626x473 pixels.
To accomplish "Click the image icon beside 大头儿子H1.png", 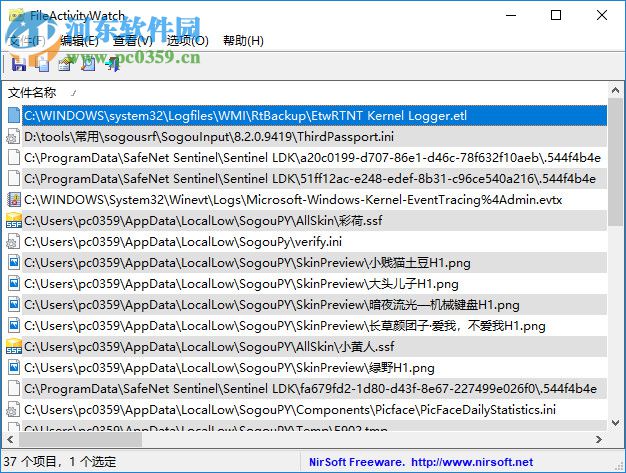I will pos(14,284).
